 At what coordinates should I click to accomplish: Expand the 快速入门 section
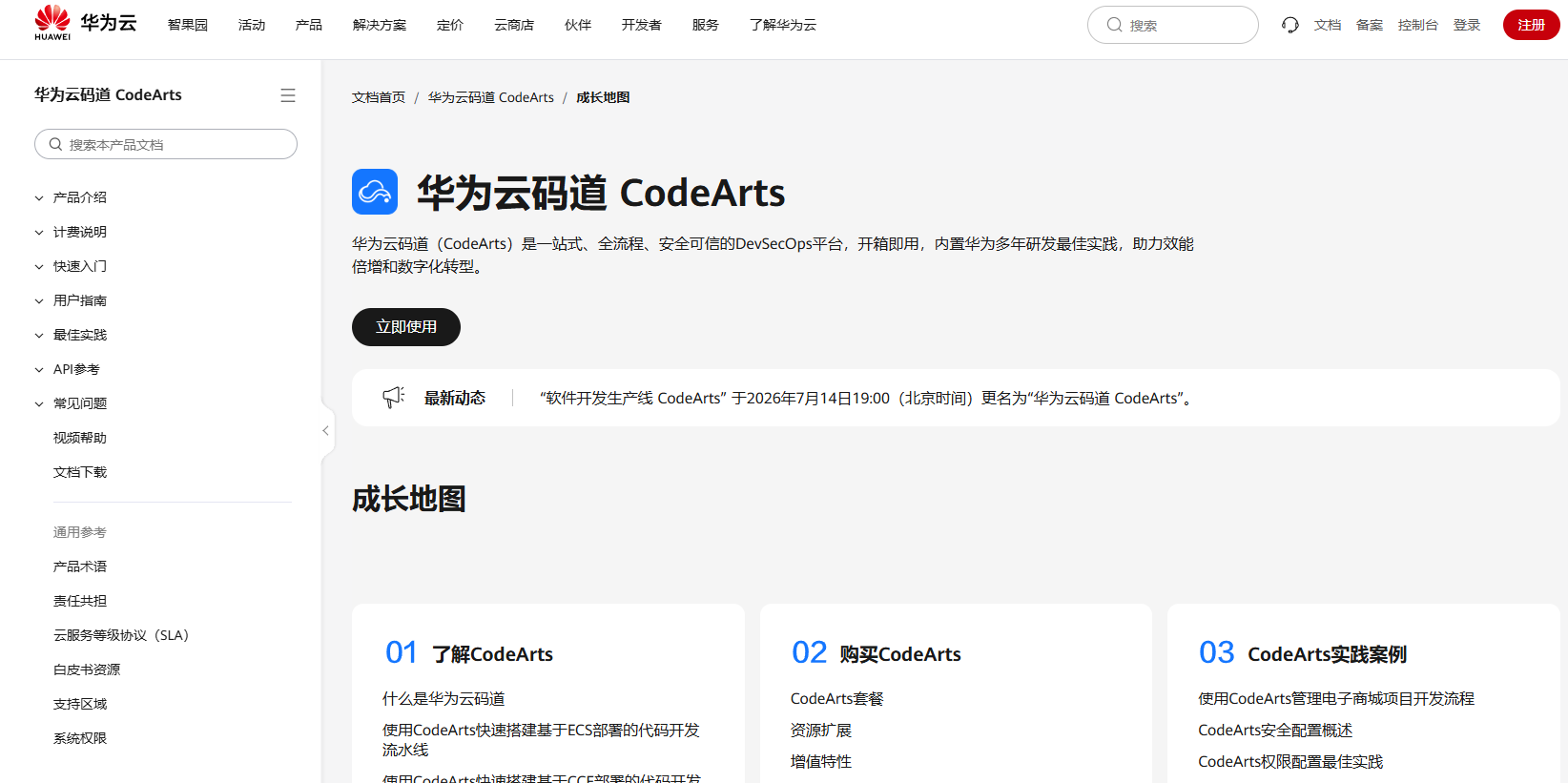(39, 267)
